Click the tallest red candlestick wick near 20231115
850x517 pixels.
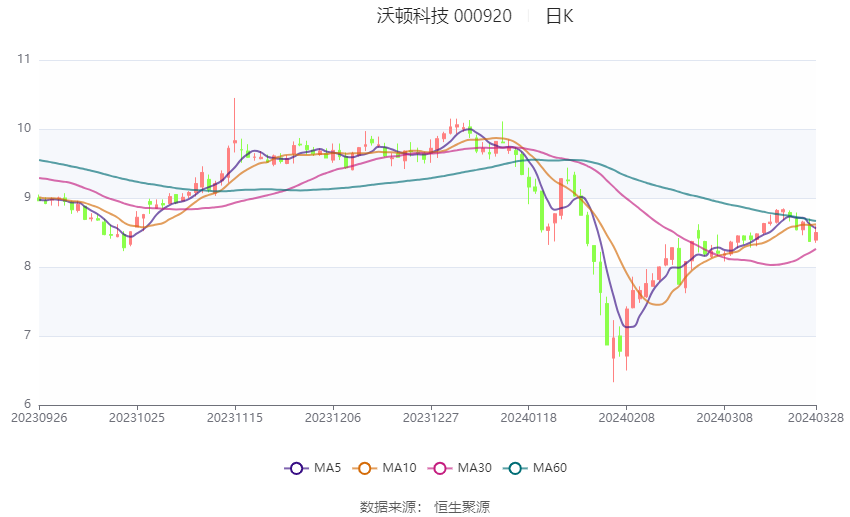[235, 125]
